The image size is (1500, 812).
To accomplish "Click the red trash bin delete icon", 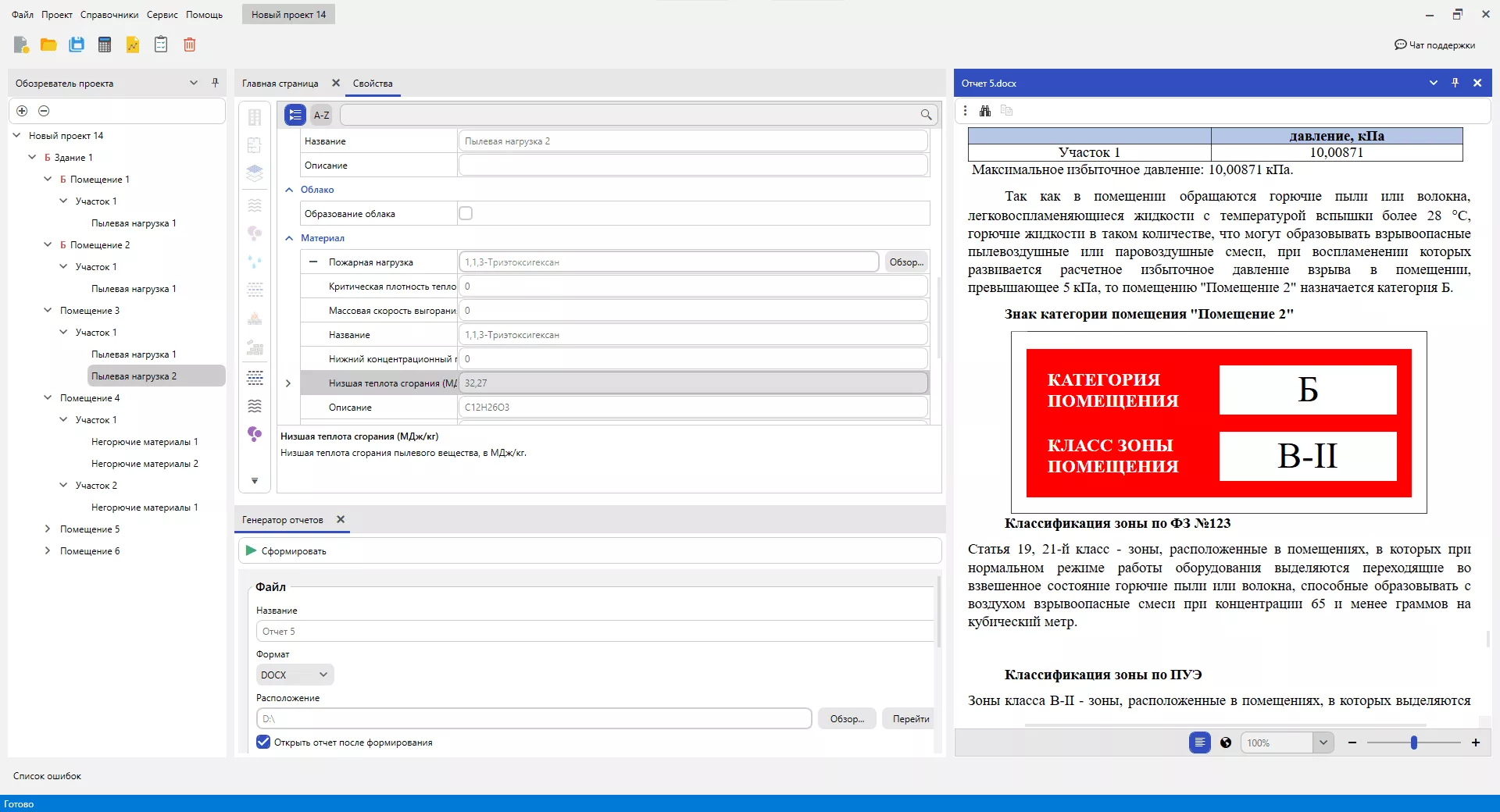I will 189,45.
